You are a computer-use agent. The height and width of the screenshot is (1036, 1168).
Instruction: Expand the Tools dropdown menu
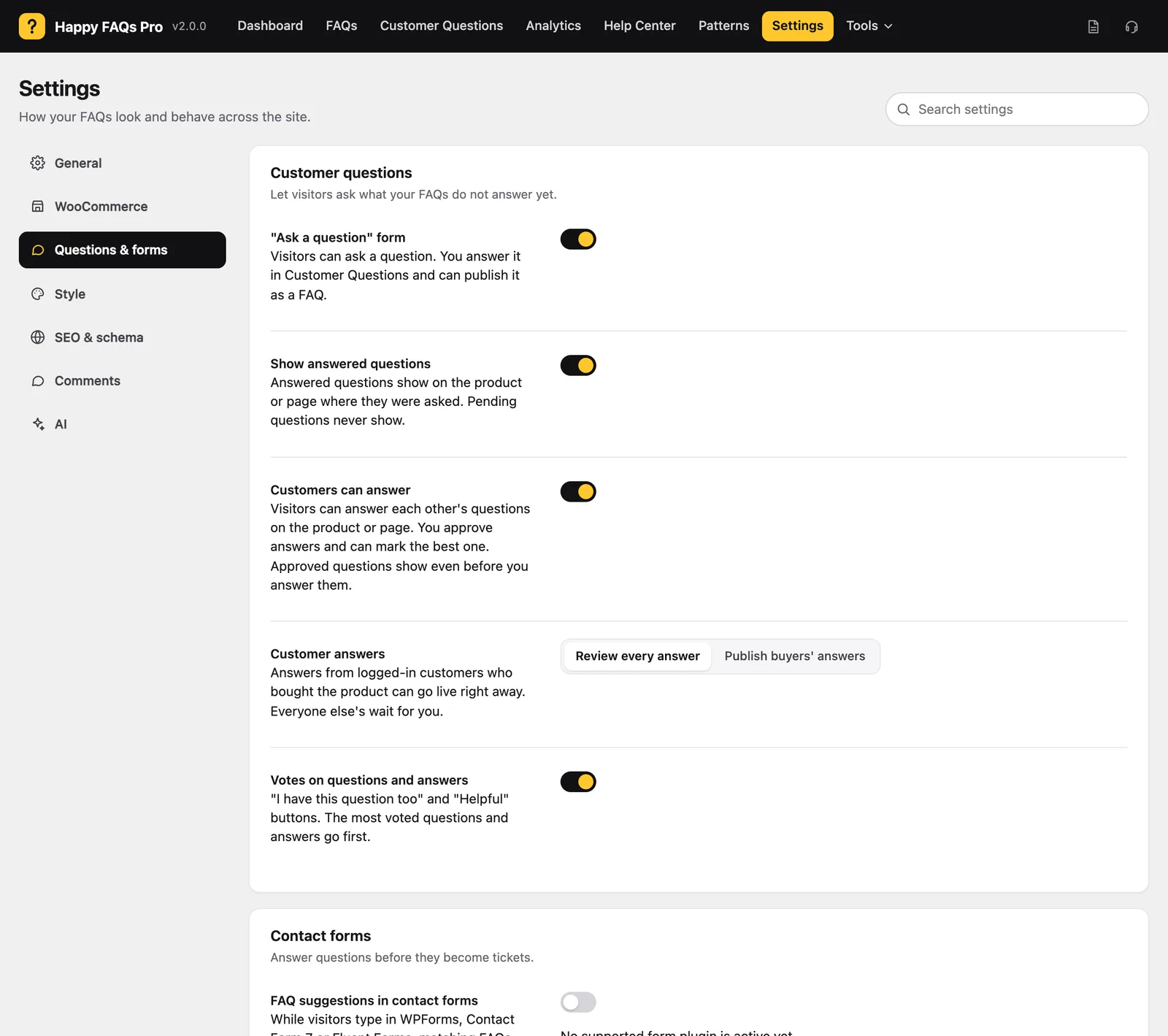tap(869, 26)
